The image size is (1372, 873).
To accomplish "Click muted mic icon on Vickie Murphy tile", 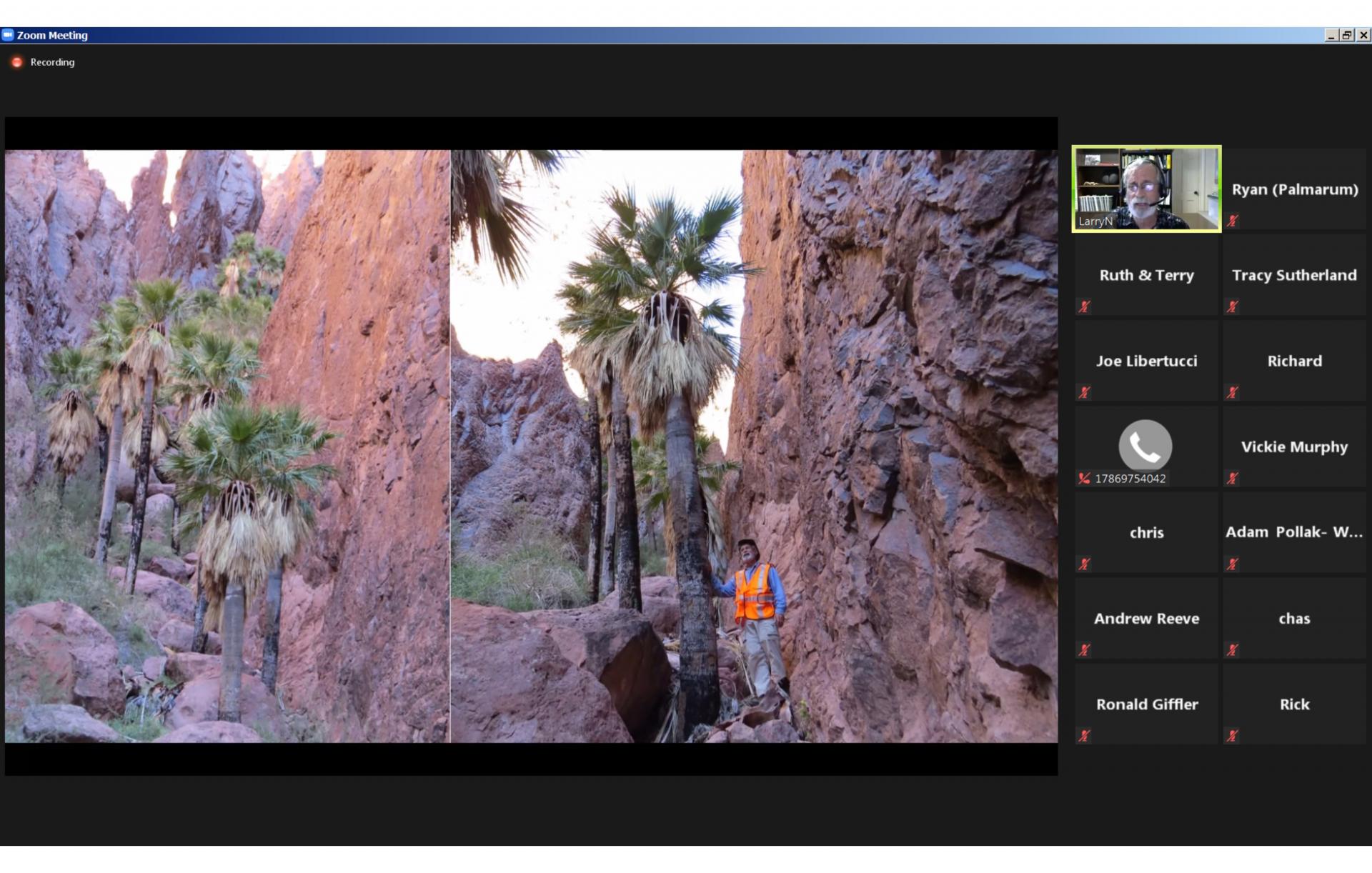I will (1232, 478).
